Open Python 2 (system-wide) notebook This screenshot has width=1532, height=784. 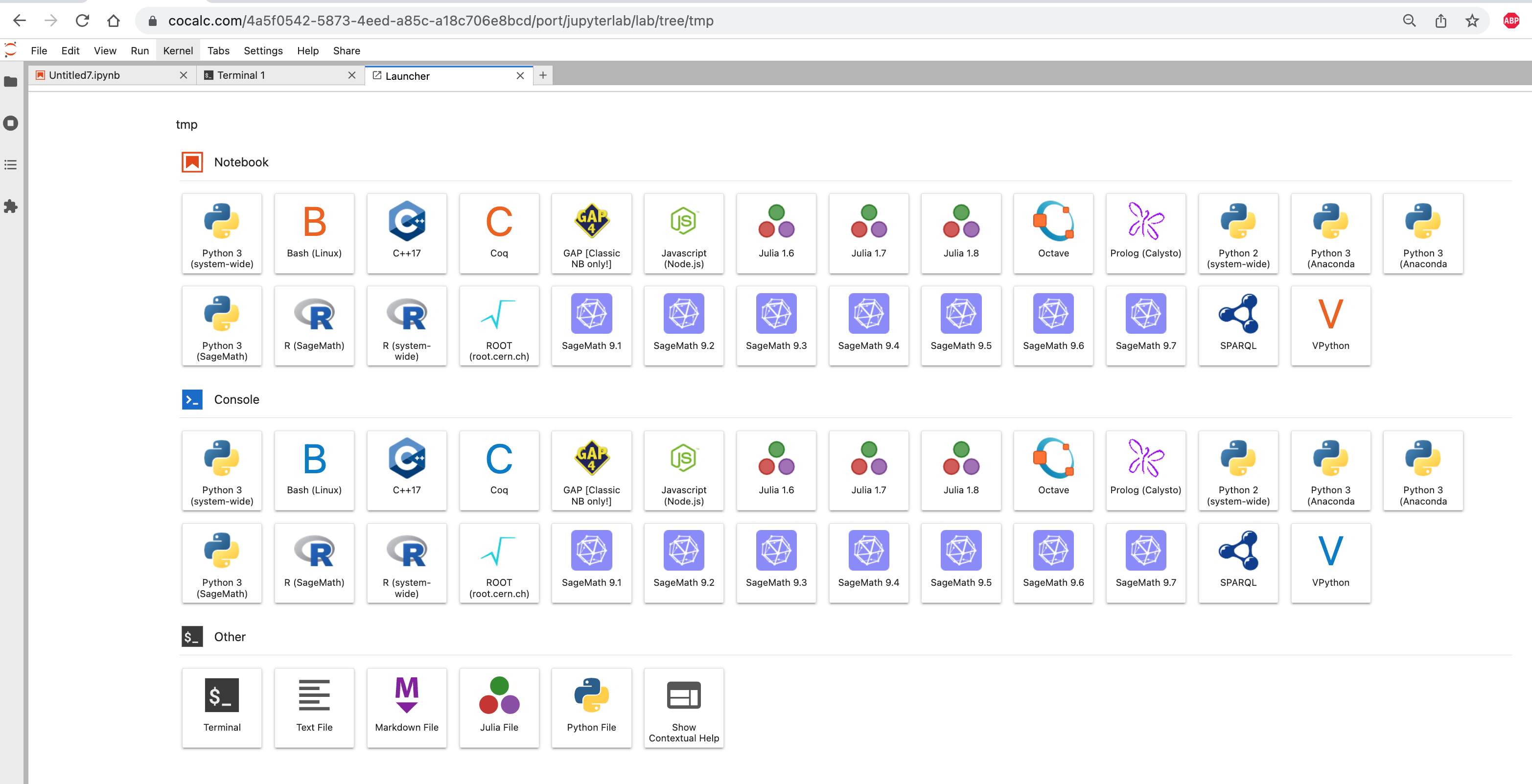point(1238,234)
